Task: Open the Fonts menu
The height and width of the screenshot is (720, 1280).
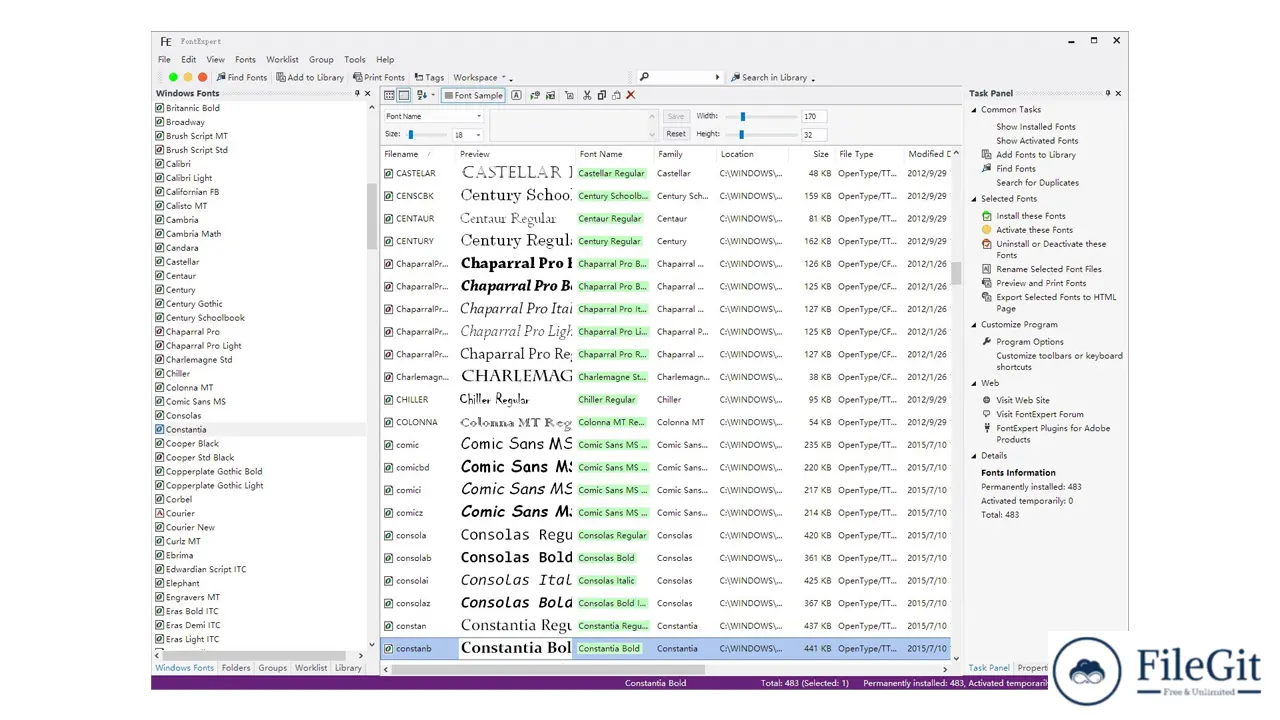Action: 245,60
